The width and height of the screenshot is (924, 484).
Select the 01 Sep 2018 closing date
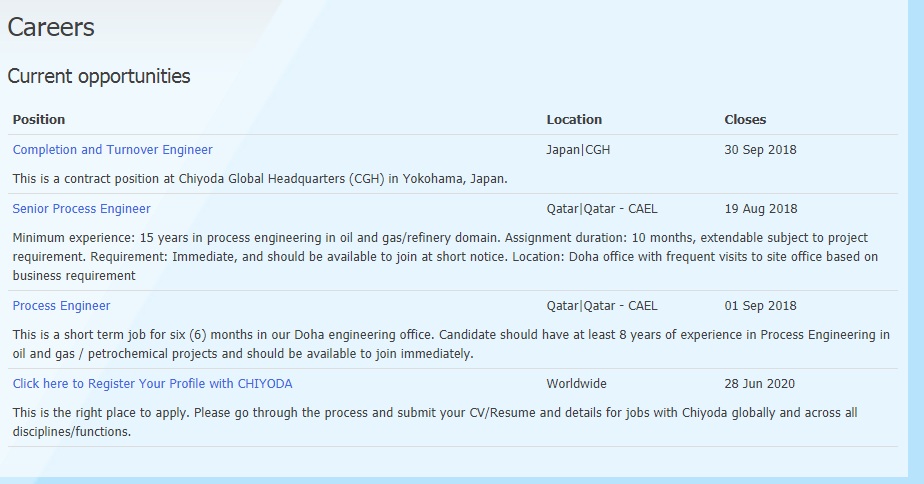click(x=760, y=306)
